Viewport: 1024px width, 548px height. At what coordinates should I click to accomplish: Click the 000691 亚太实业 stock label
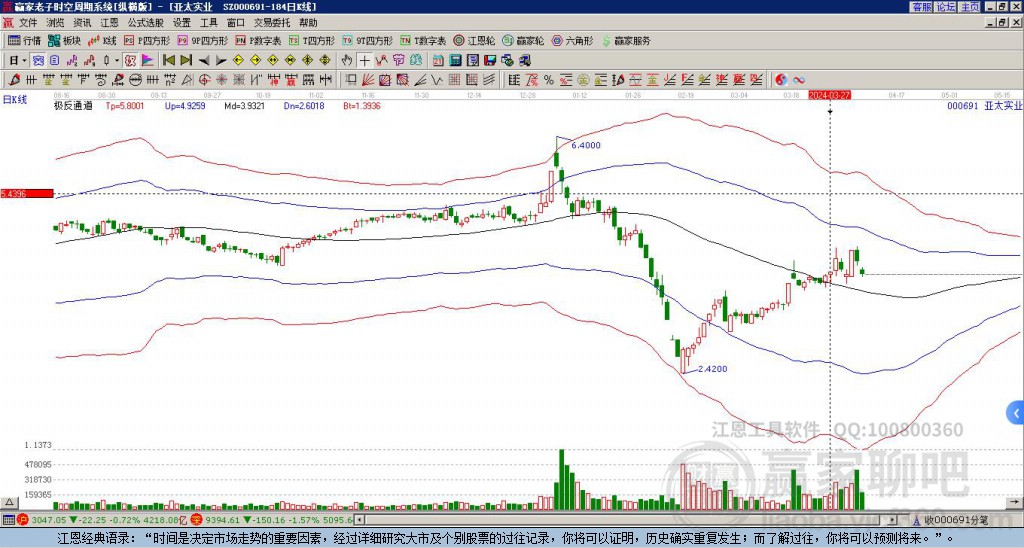(984, 105)
